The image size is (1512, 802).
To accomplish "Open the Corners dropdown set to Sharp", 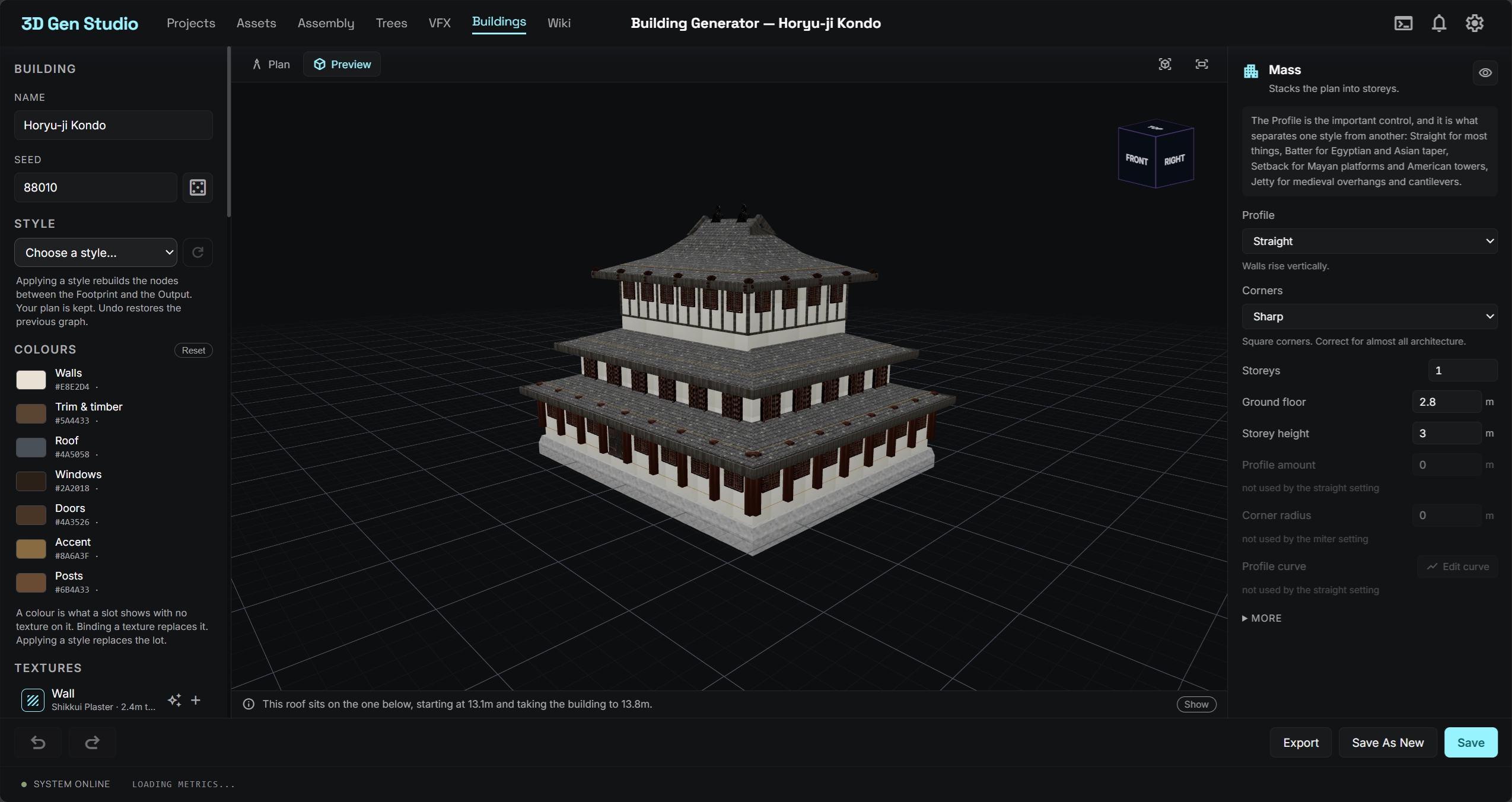I will tap(1370, 316).
